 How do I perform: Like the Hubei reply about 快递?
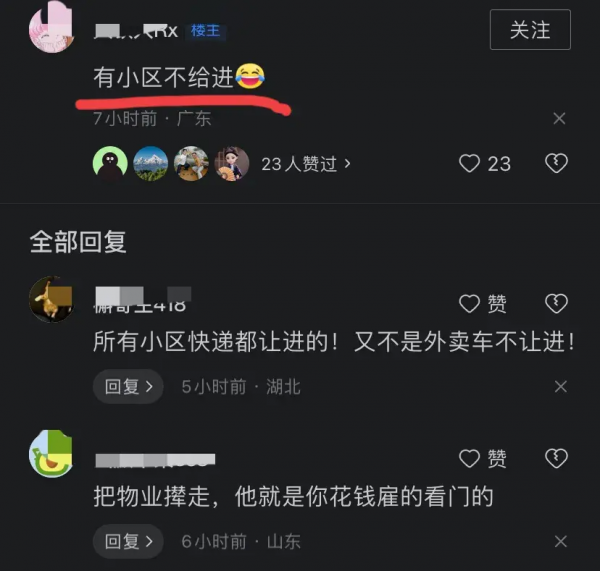click(x=483, y=304)
